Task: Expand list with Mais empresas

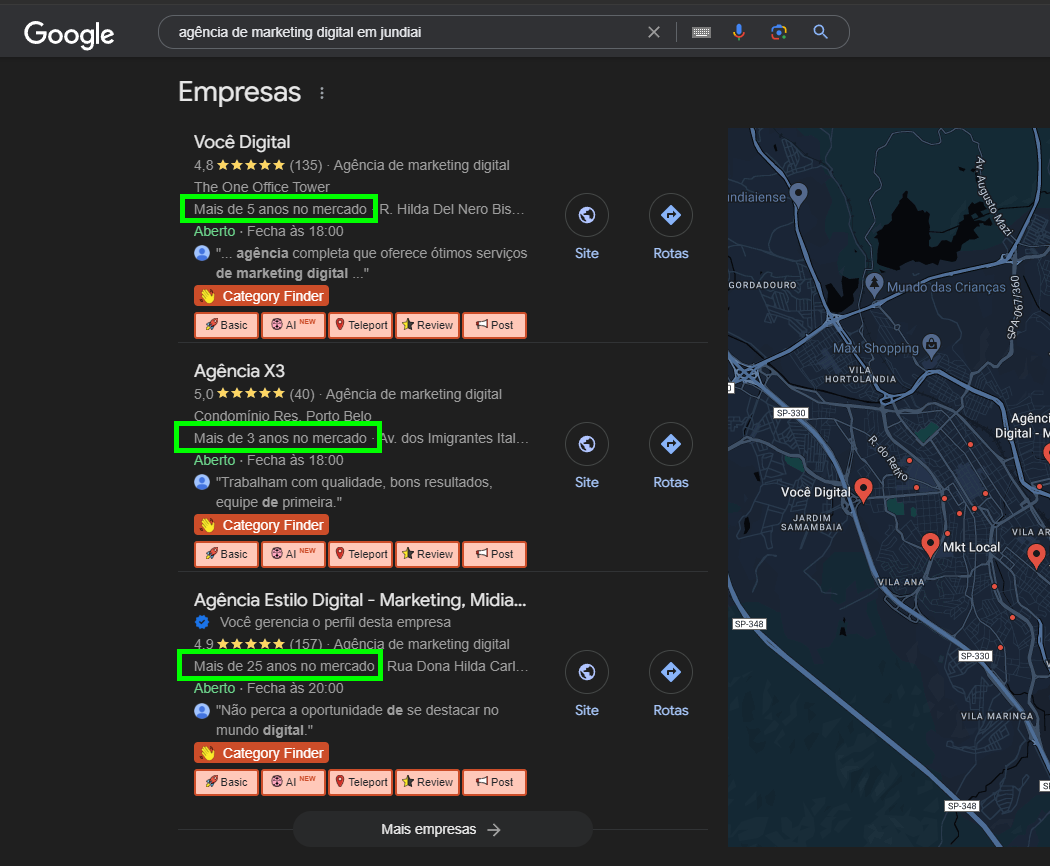Action: tap(442, 829)
